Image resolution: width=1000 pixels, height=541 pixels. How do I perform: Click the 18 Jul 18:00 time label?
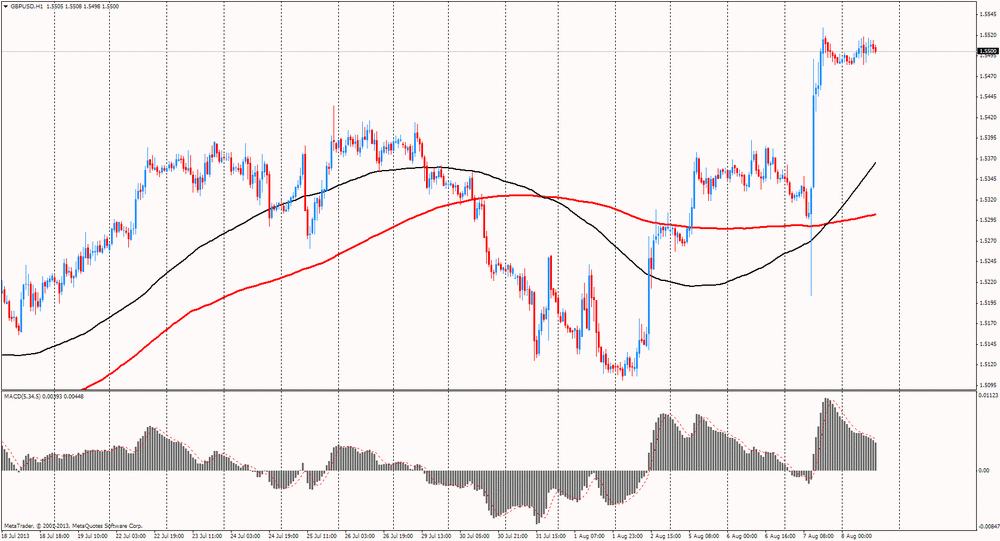(x=55, y=537)
